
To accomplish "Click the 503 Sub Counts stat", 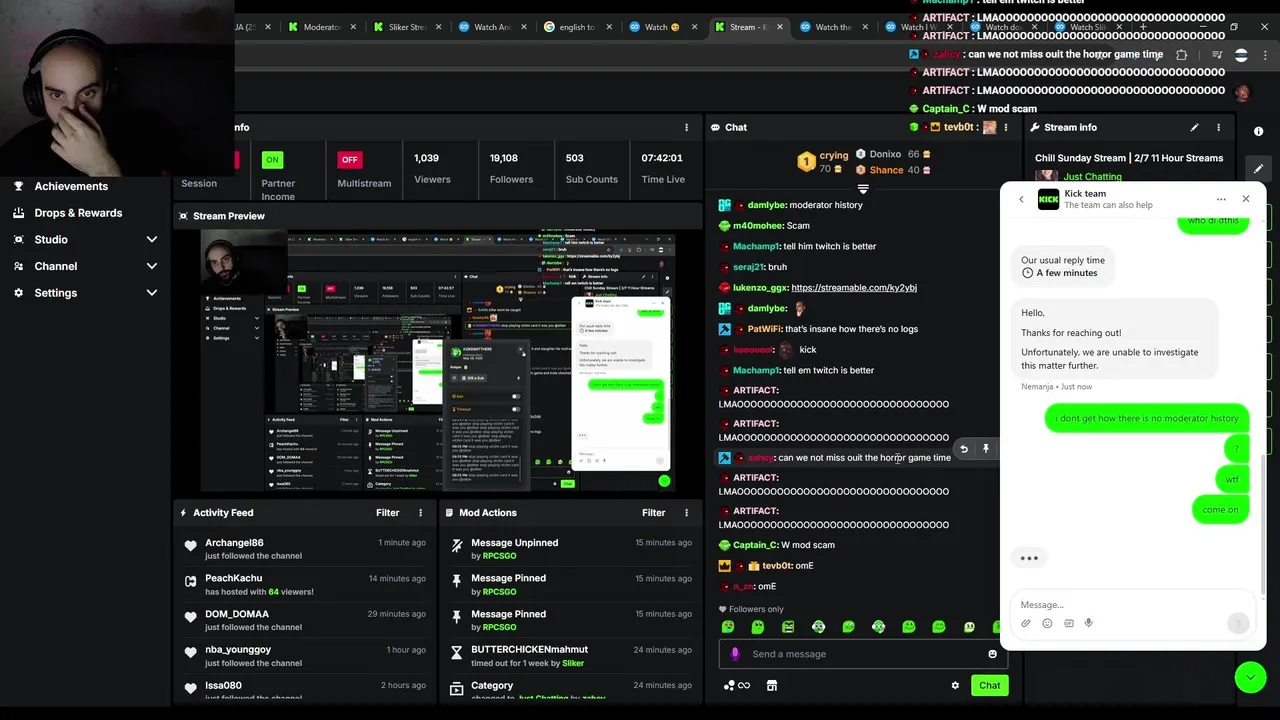I will (x=592, y=168).
